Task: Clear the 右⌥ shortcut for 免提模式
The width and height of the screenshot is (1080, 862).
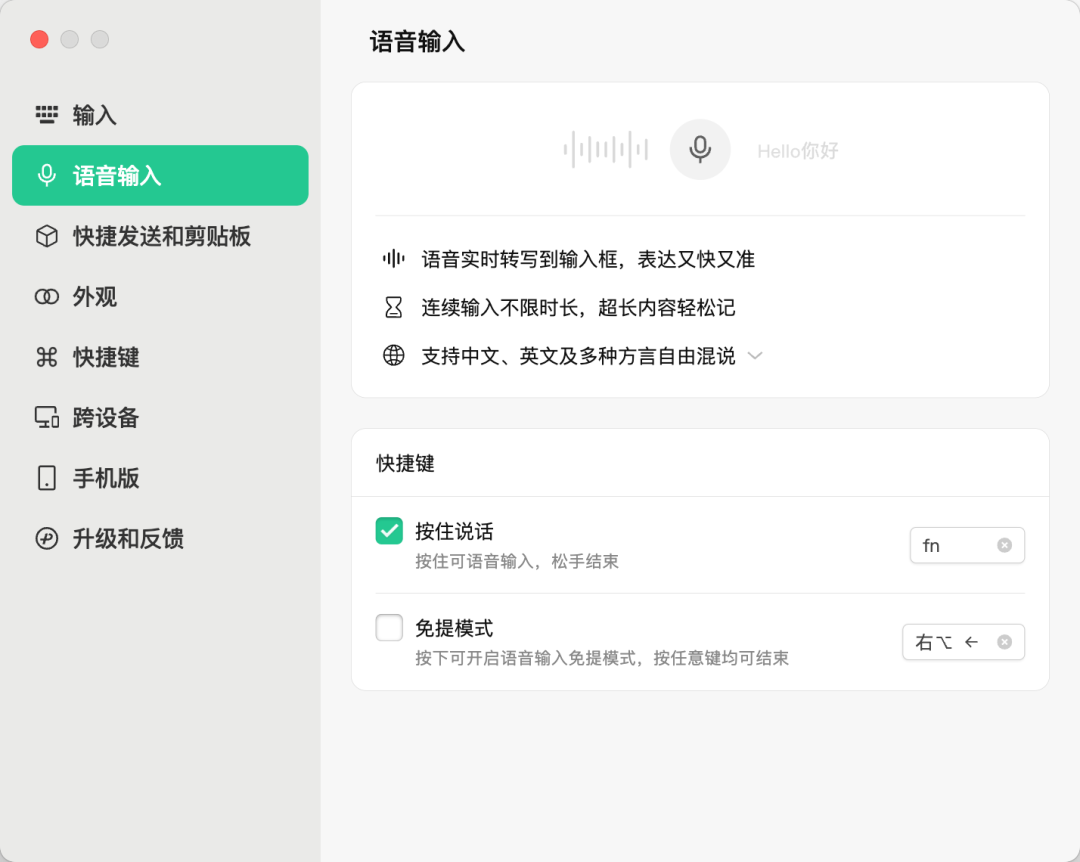Action: (1004, 641)
